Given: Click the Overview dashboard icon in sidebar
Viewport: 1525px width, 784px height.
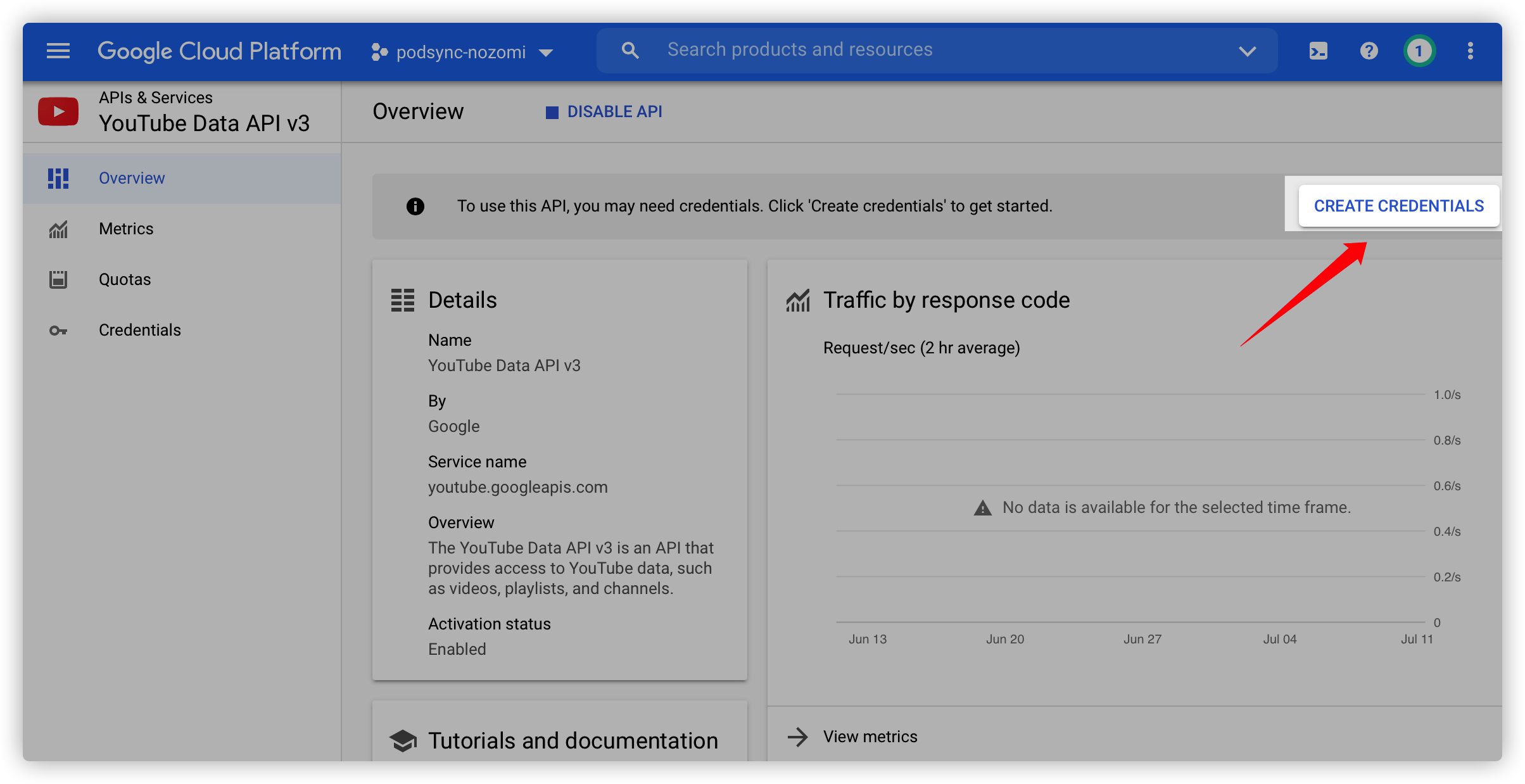Looking at the screenshot, I should coord(58,178).
